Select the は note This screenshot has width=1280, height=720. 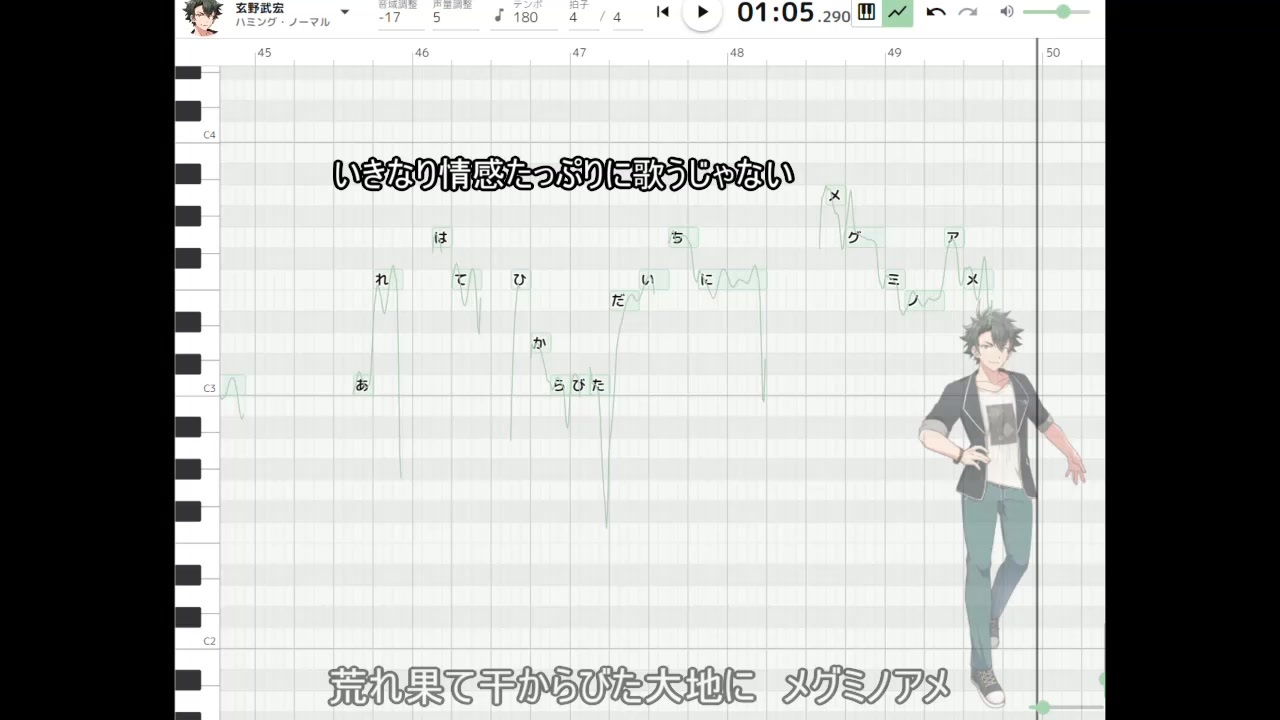(x=441, y=238)
